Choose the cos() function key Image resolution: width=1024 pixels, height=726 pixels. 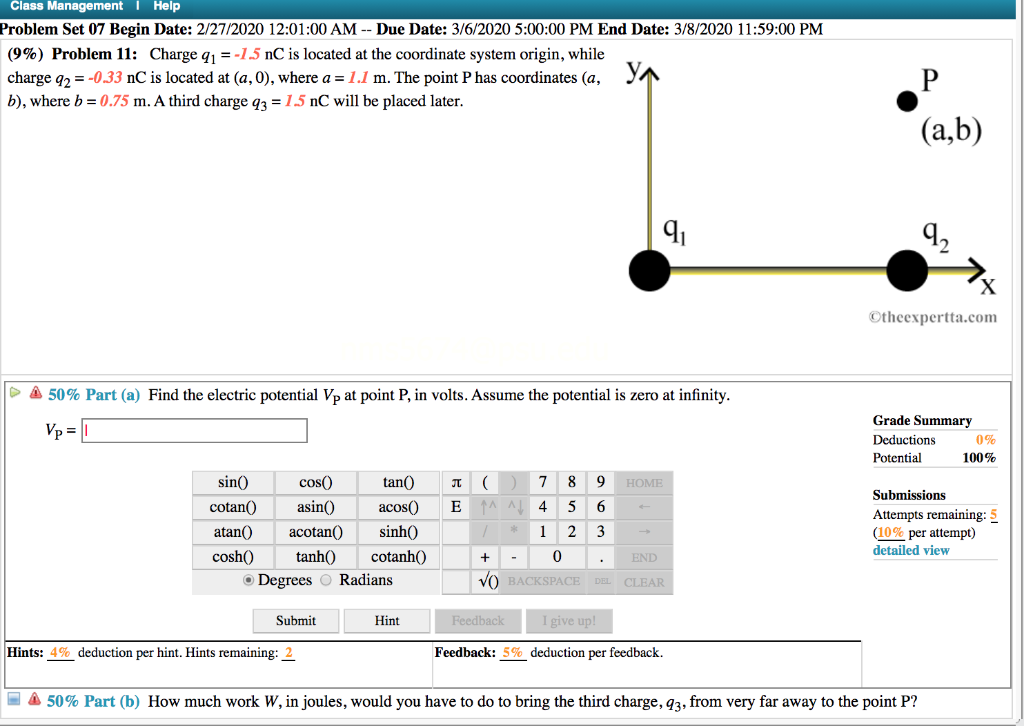[315, 482]
